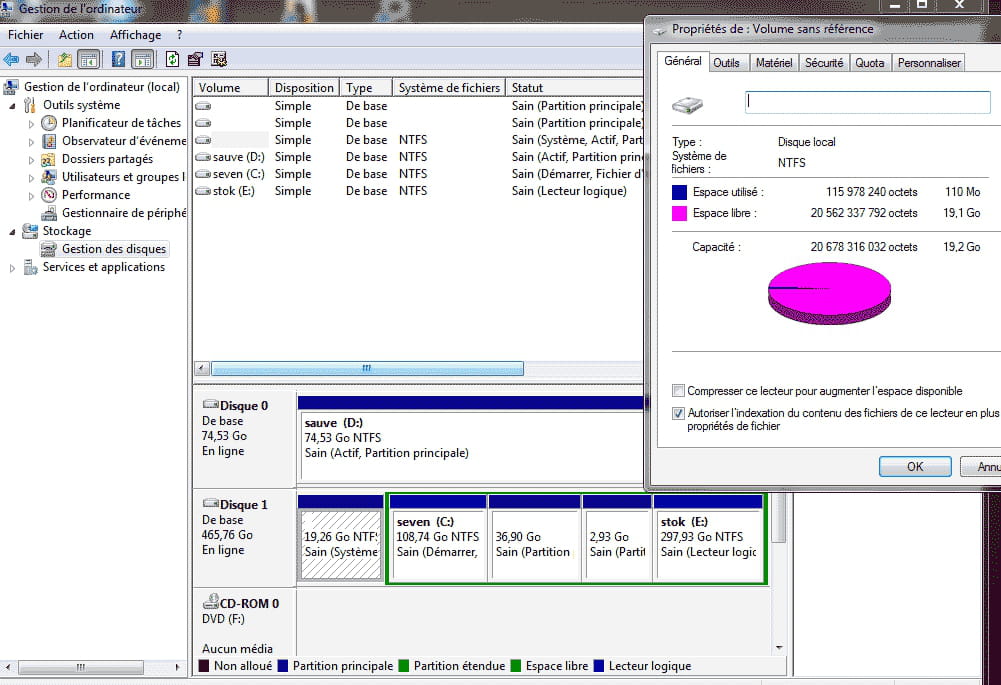Screen dimensions: 1001x685
Task: Click the drive icon of stok (E:) row
Action: [203, 191]
